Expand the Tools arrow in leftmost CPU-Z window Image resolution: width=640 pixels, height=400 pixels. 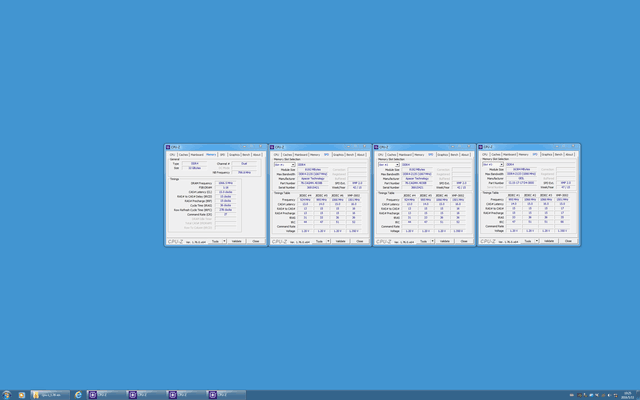(225, 241)
